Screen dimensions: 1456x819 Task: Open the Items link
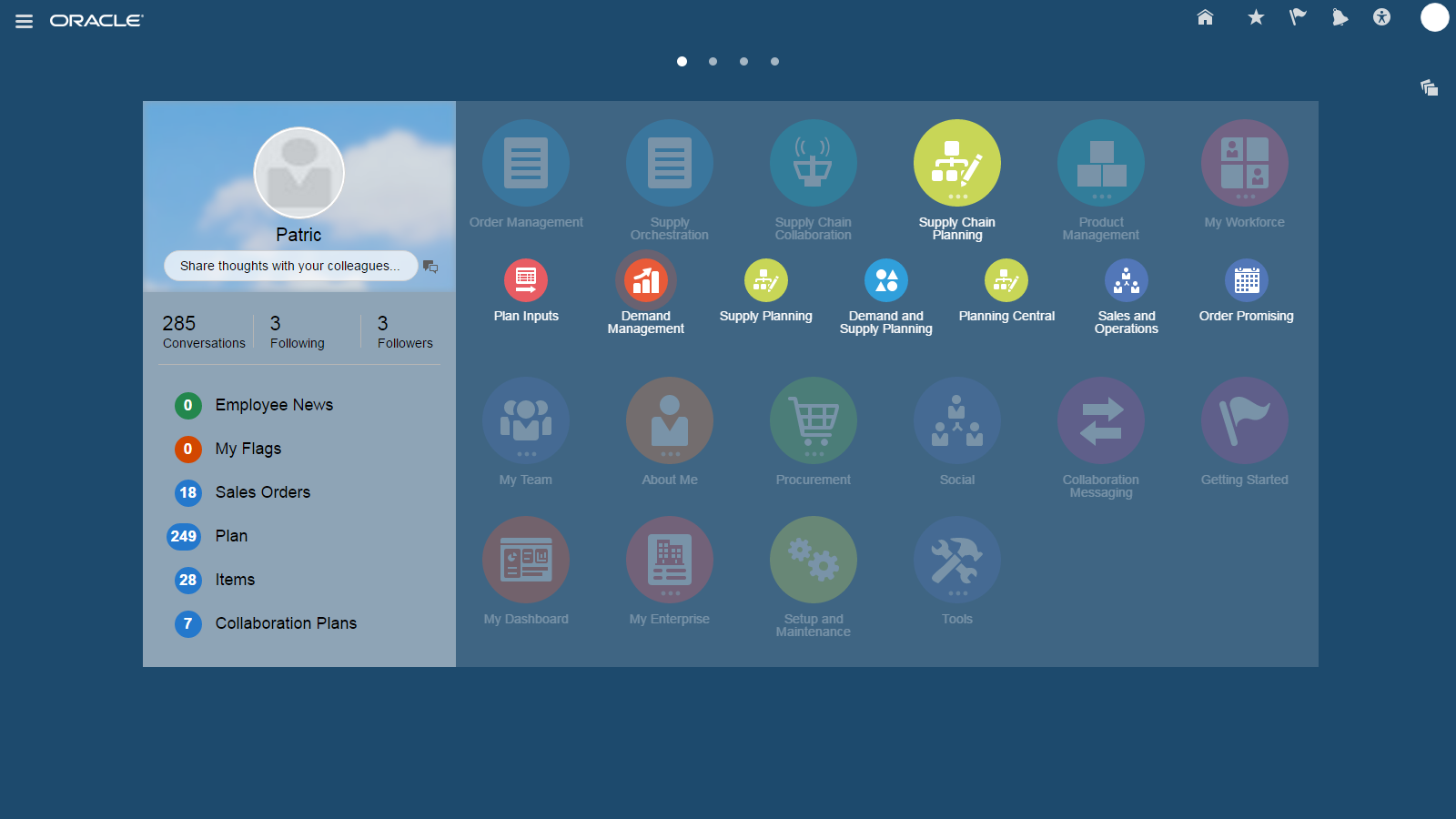[235, 580]
